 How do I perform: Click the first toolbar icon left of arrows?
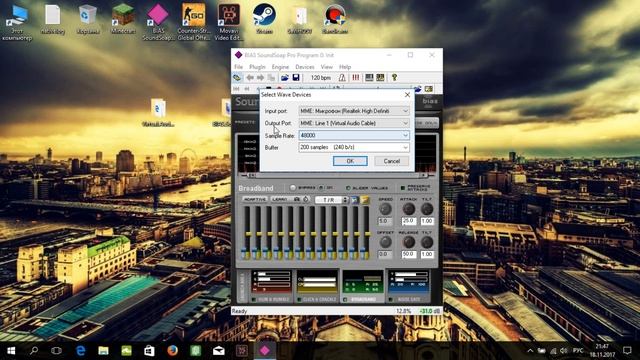tap(237, 78)
